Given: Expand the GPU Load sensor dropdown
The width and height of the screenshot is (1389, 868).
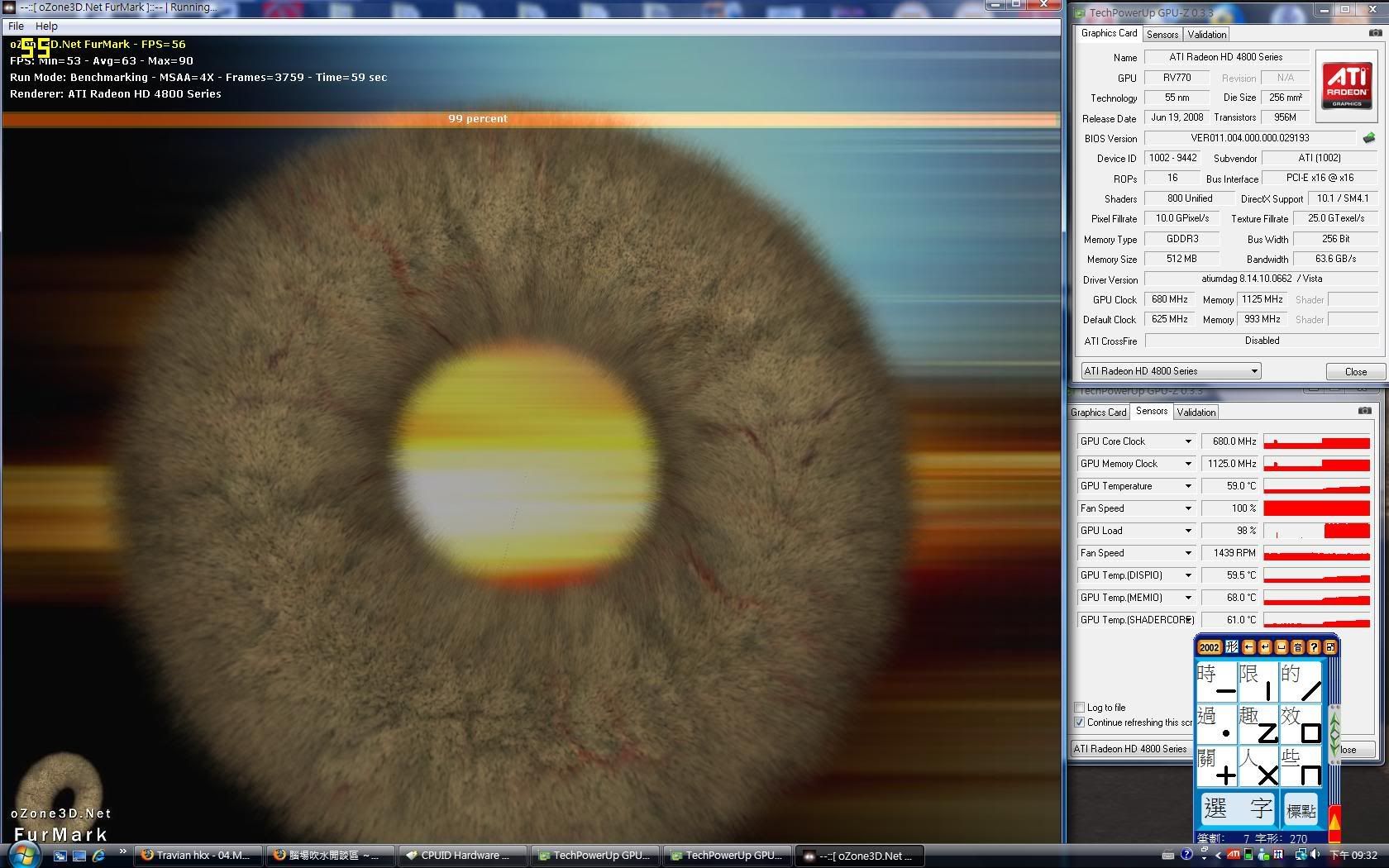Looking at the screenshot, I should click(x=1188, y=531).
